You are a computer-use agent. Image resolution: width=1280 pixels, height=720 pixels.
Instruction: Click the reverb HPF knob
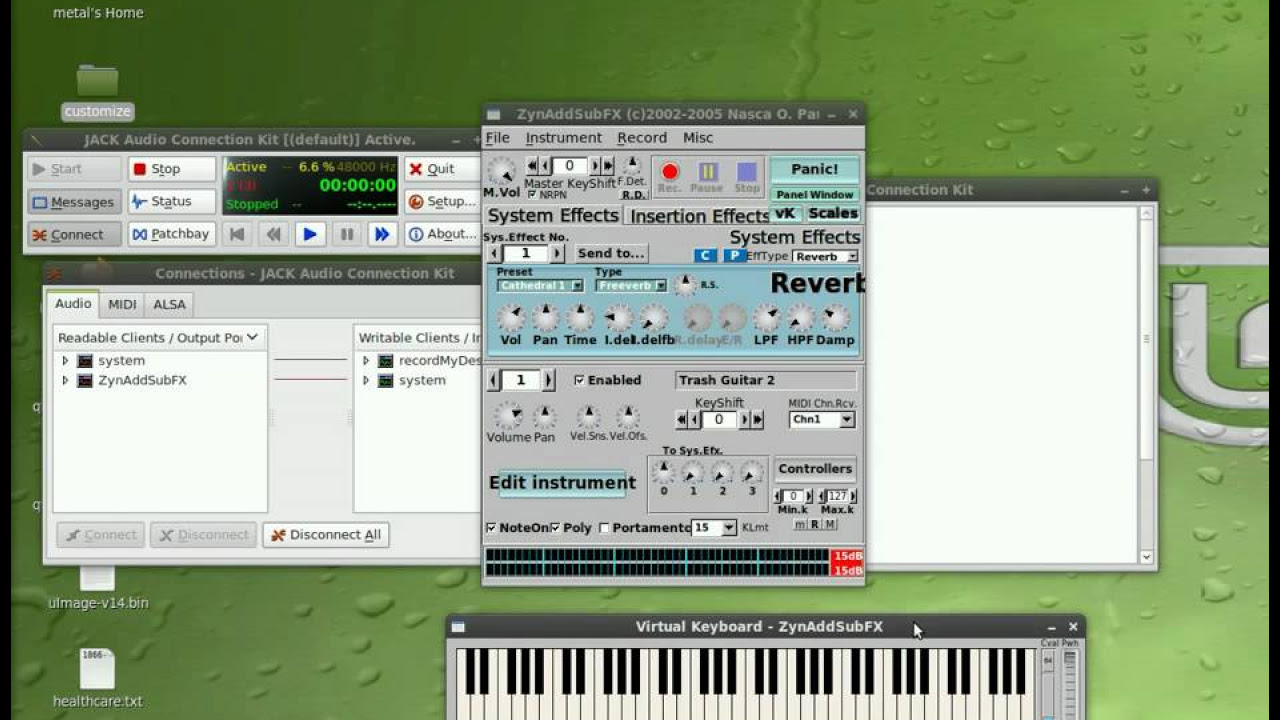800,319
